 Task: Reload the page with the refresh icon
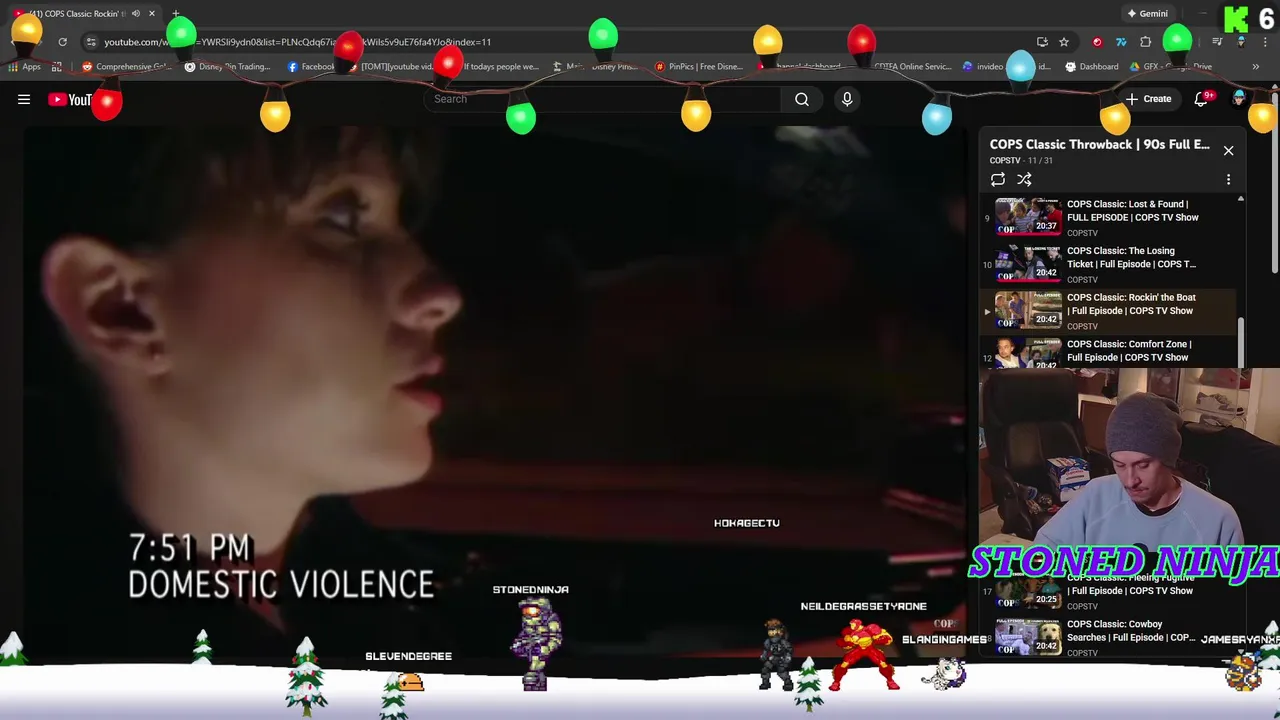tap(62, 42)
